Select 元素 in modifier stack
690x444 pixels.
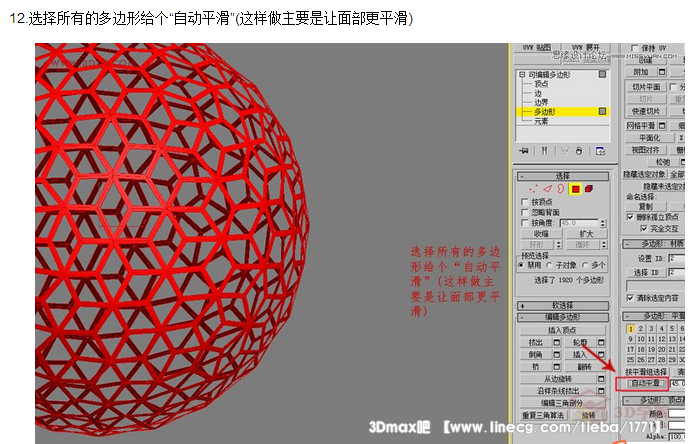point(541,121)
